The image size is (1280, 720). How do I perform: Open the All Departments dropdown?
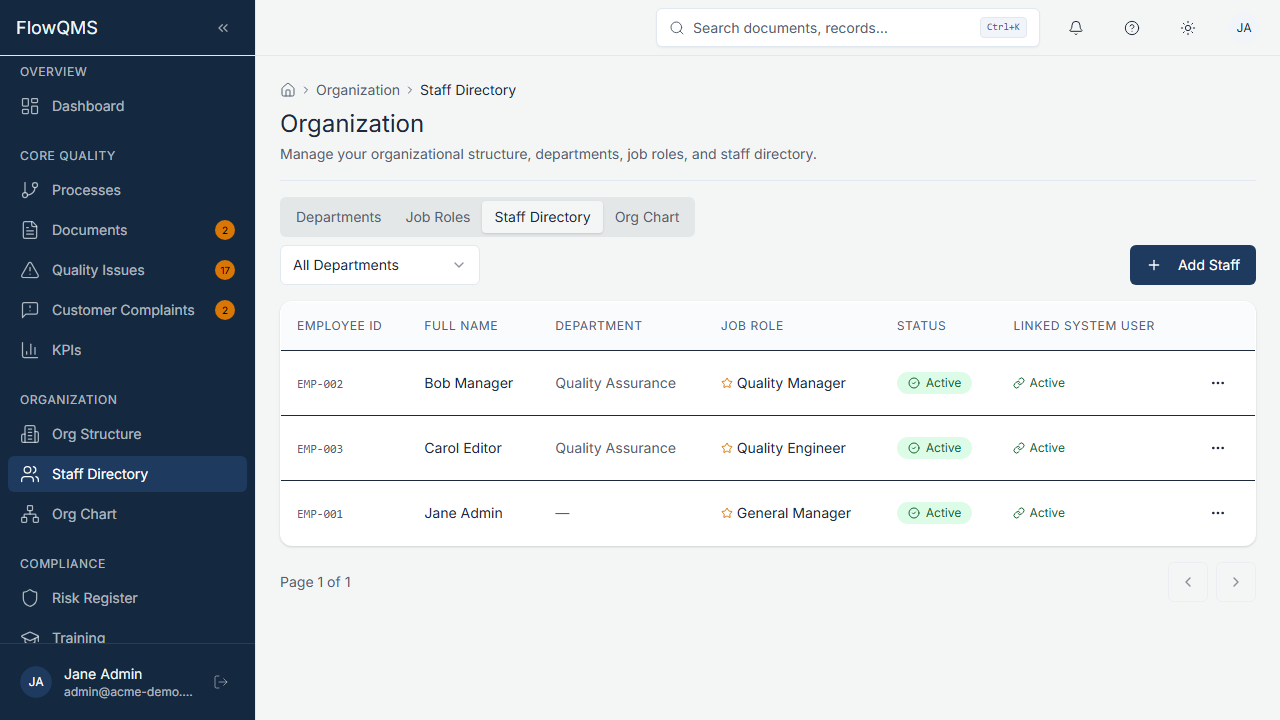[x=379, y=265]
